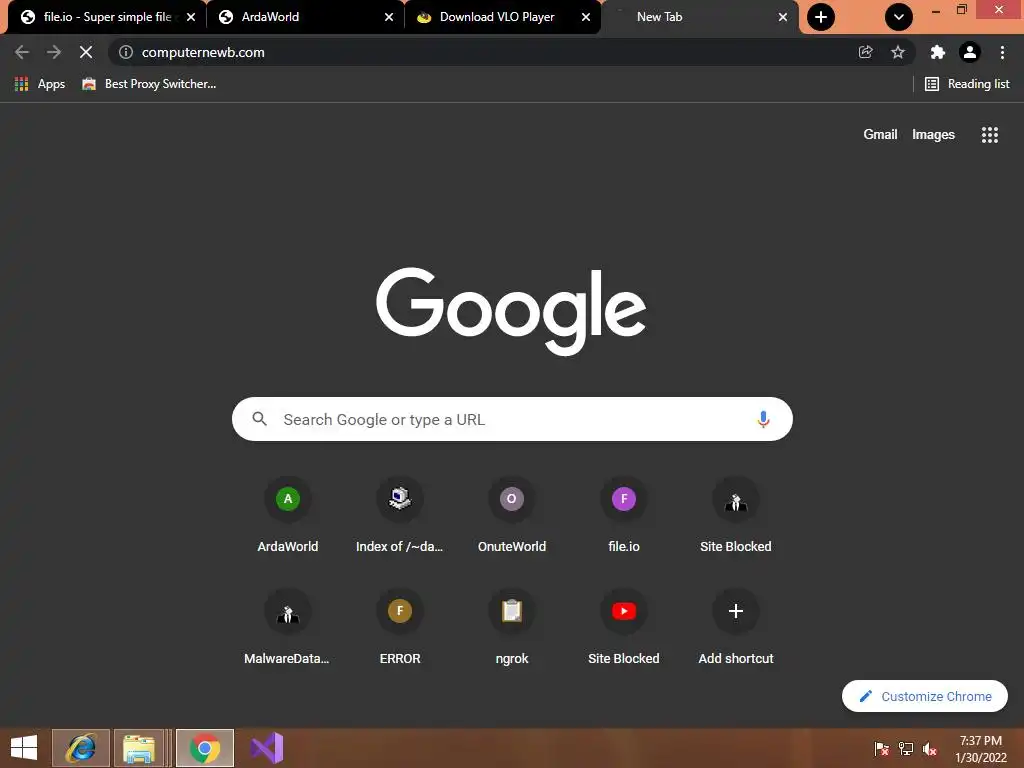Image resolution: width=1024 pixels, height=768 pixels.
Task: Open Apps from bookmarks bar
Action: (40, 84)
